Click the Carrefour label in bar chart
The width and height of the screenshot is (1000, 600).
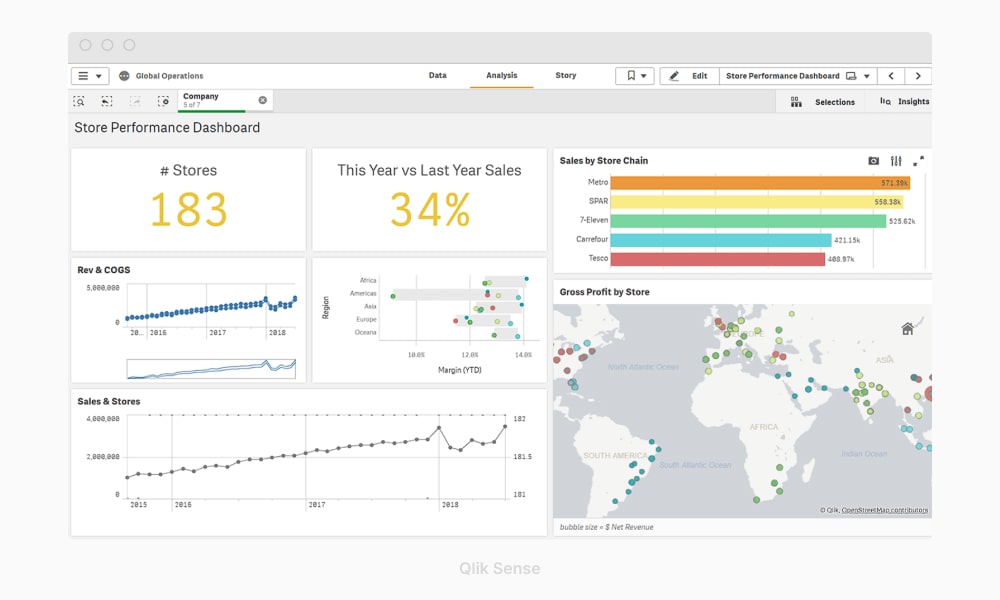pyautogui.click(x=592, y=240)
